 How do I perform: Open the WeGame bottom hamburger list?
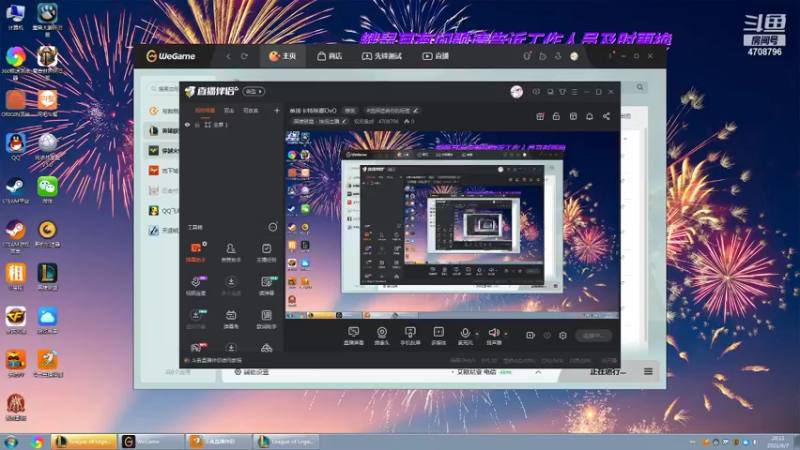tap(648, 371)
